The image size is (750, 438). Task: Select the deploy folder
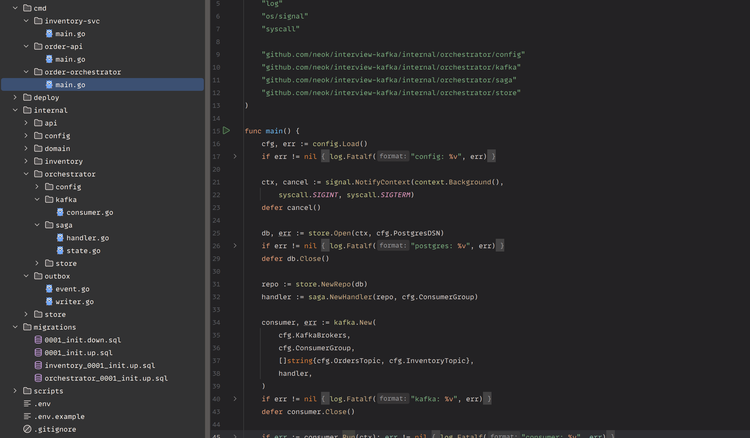pyautogui.click(x=46, y=98)
